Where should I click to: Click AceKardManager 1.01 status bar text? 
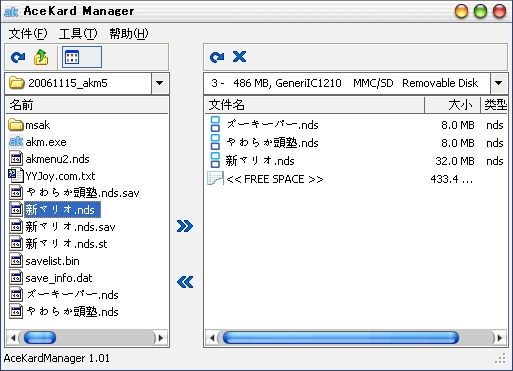[x=57, y=358]
